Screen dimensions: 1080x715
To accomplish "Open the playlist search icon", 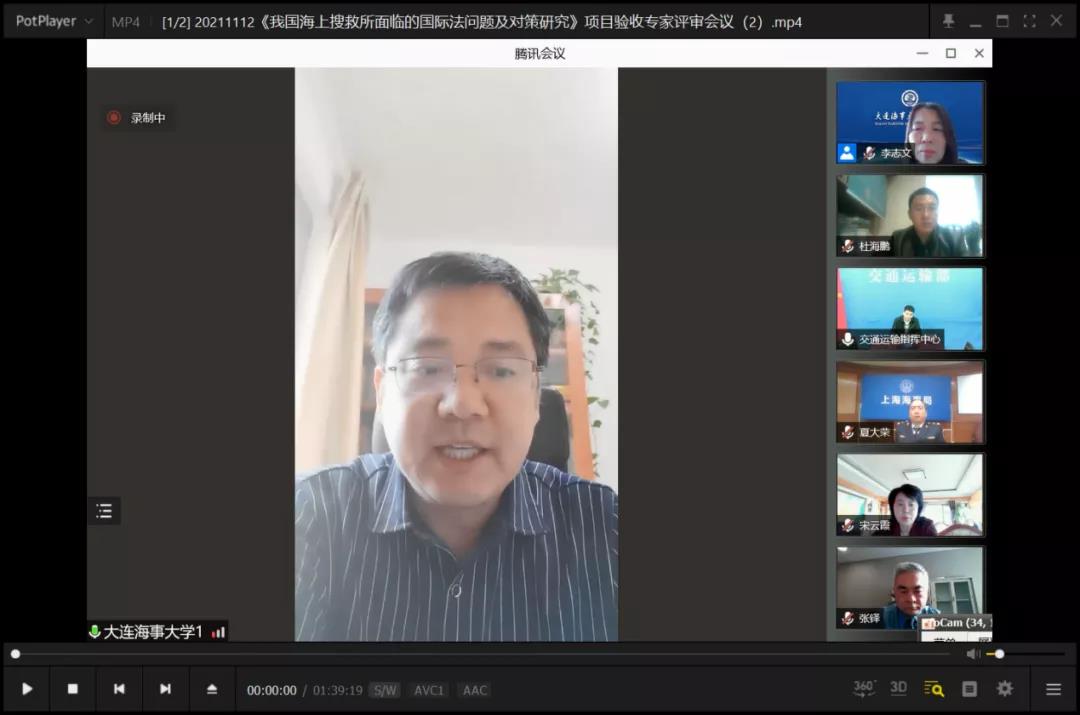I will [x=934, y=689].
